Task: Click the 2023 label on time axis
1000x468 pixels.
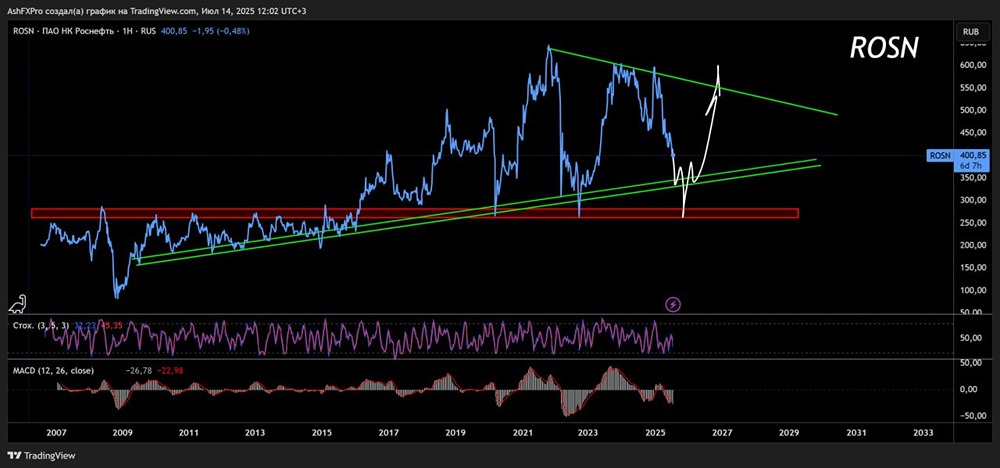Action: coord(588,433)
